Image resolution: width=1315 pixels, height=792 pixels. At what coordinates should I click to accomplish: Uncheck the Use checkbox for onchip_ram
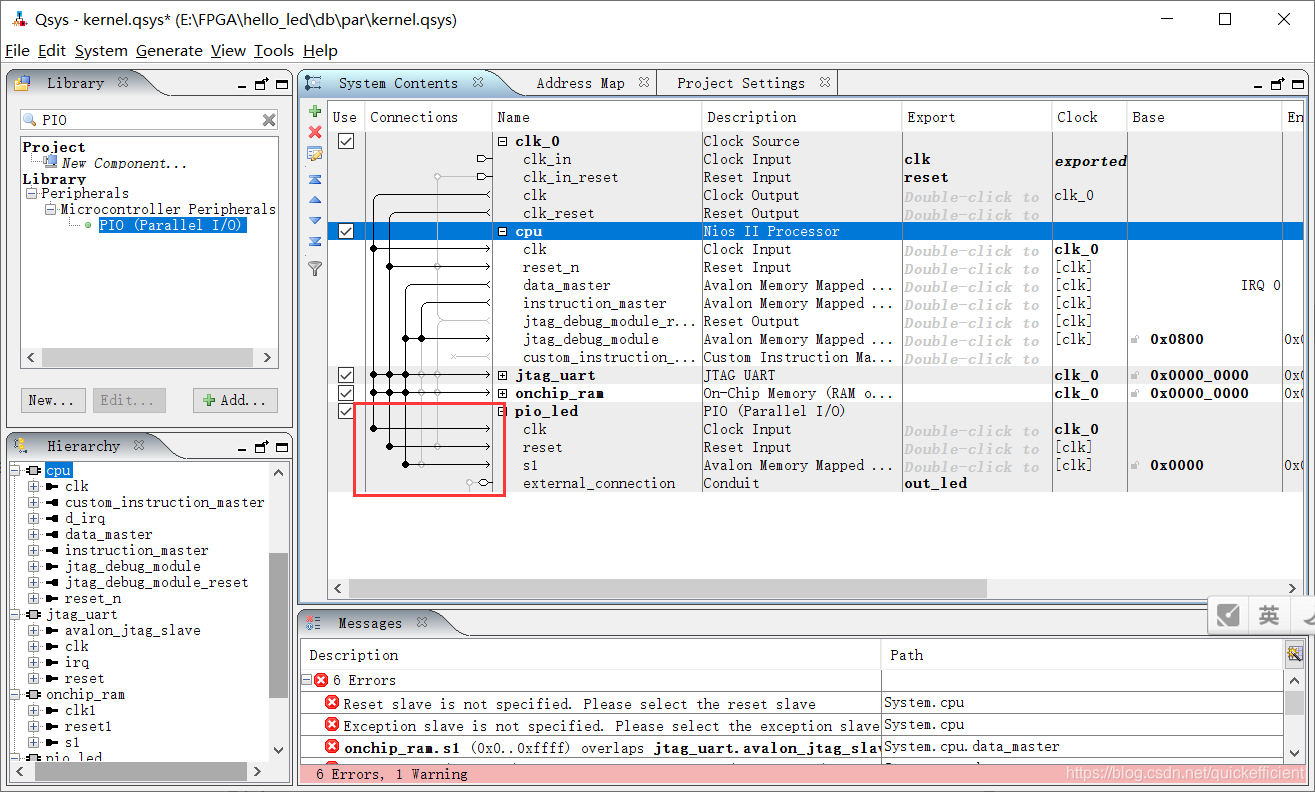coord(345,393)
